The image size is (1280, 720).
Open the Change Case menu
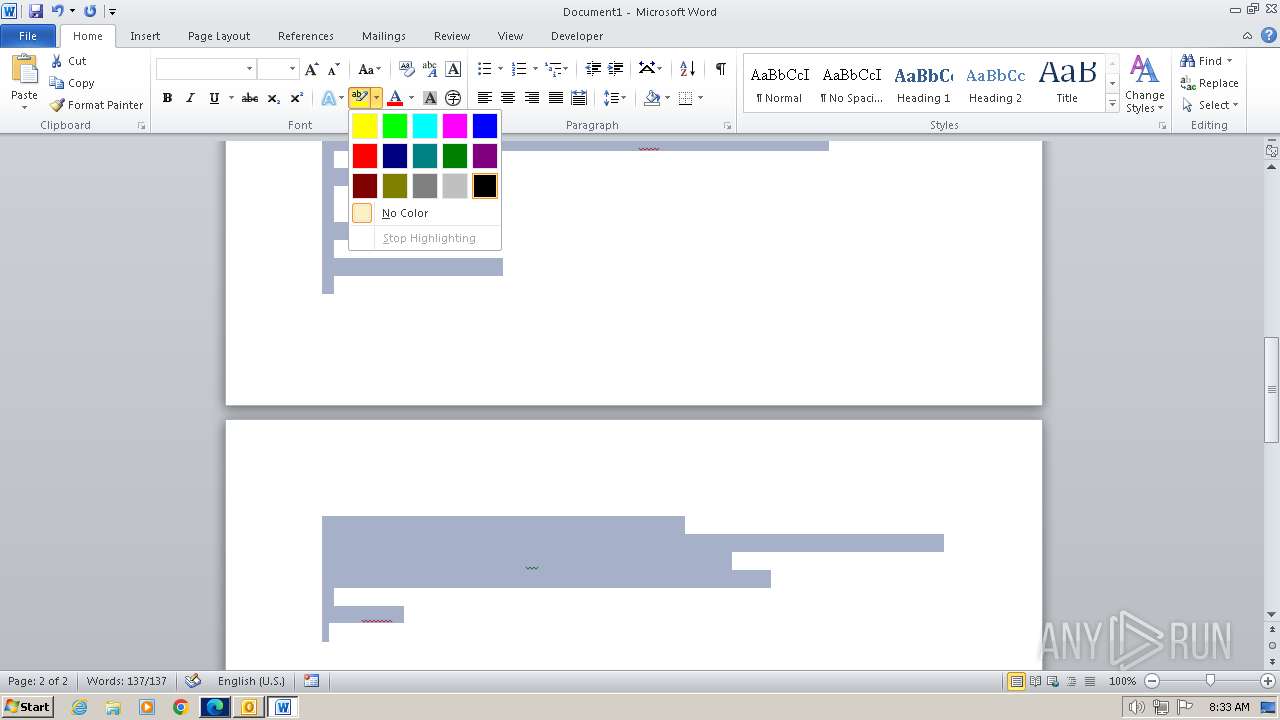click(369, 69)
